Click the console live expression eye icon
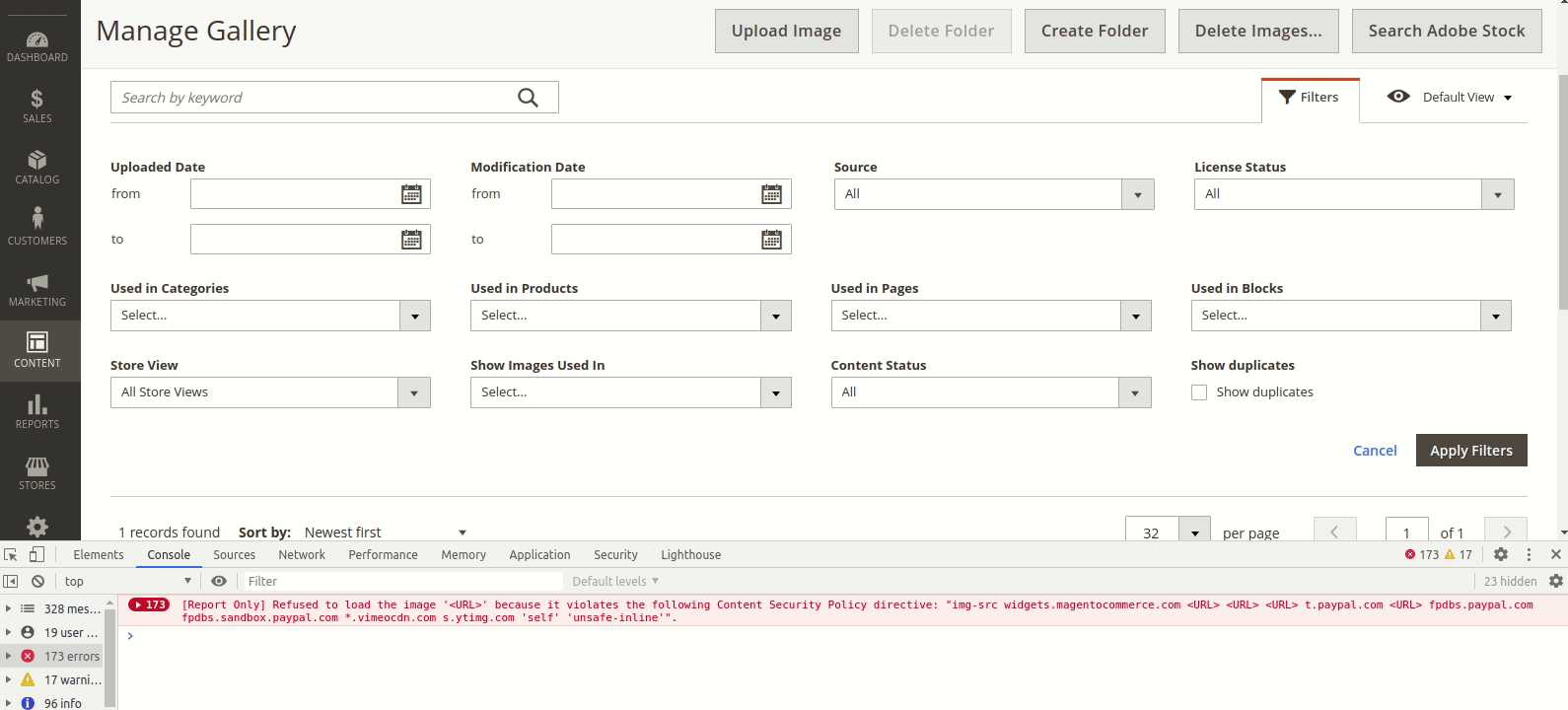Image resolution: width=1568 pixels, height=710 pixels. (x=219, y=582)
